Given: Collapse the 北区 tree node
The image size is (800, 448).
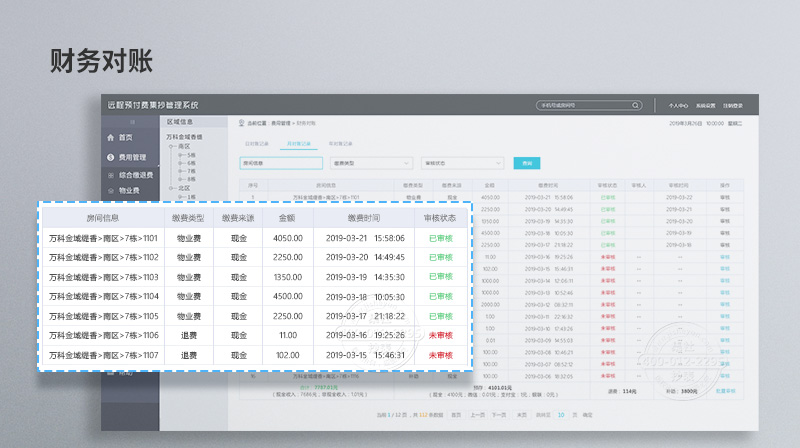Looking at the screenshot, I should point(171,187).
